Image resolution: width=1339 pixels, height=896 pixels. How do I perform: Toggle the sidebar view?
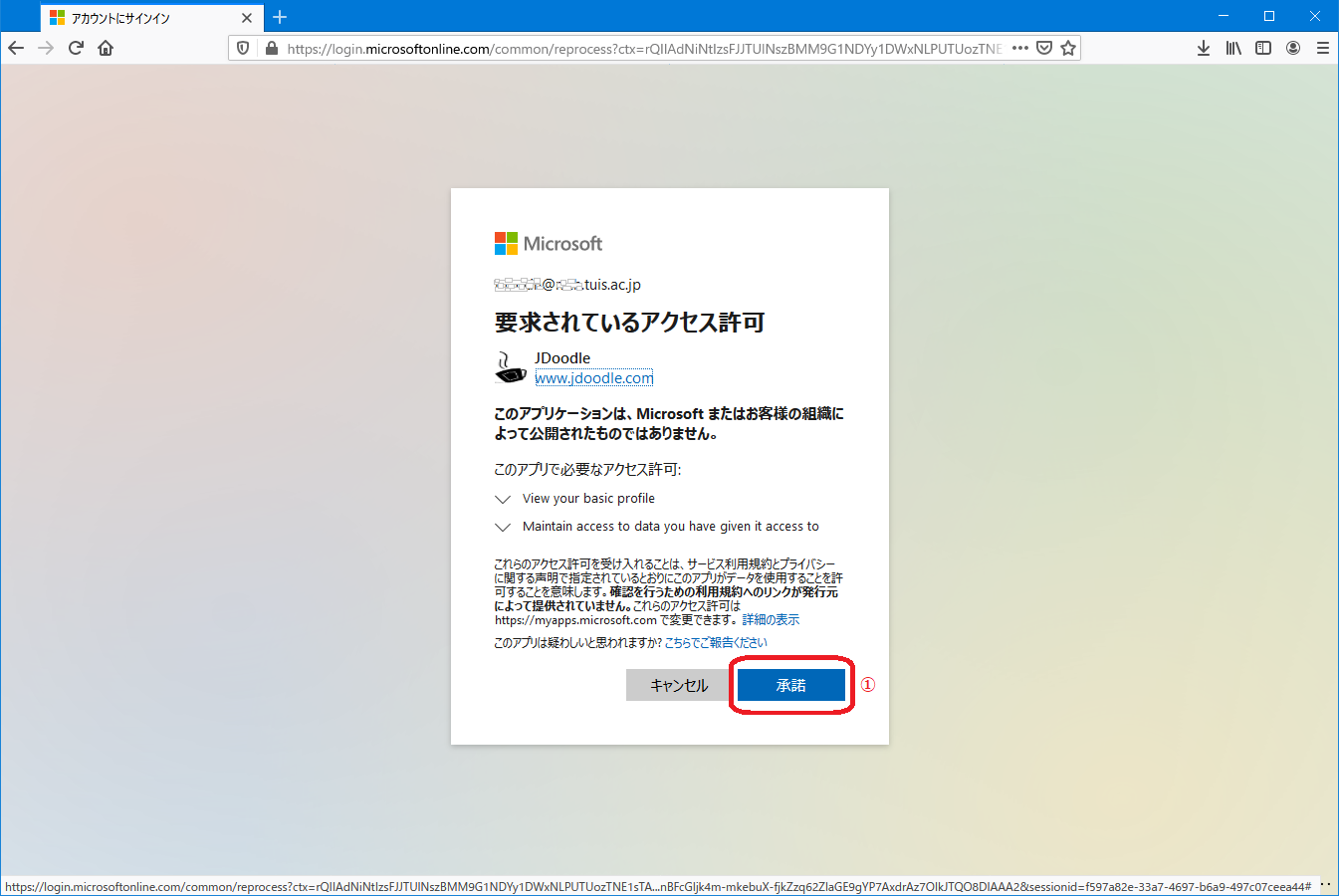coord(1263,48)
